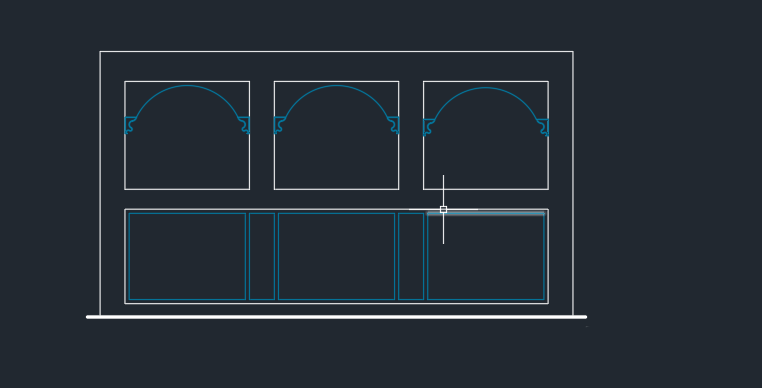Select right scroll bracket of the right window
The height and width of the screenshot is (388, 762).
tap(543, 127)
